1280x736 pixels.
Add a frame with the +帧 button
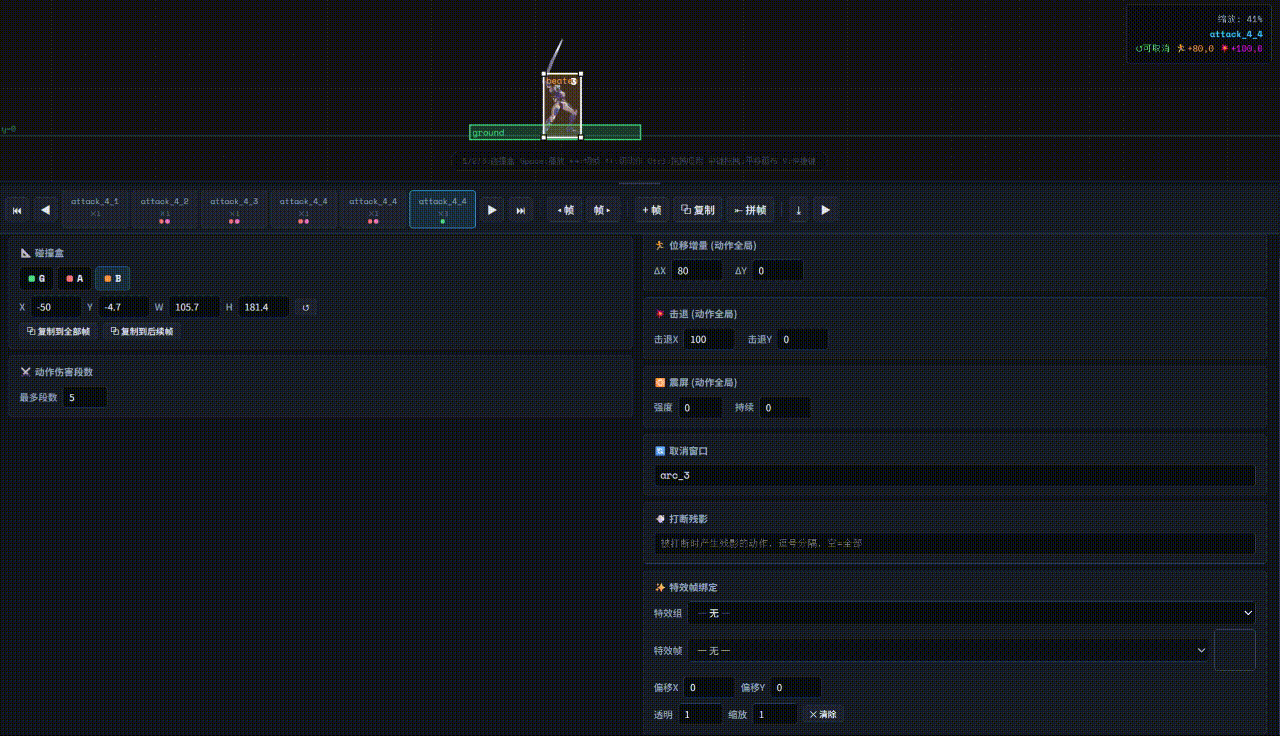652,210
